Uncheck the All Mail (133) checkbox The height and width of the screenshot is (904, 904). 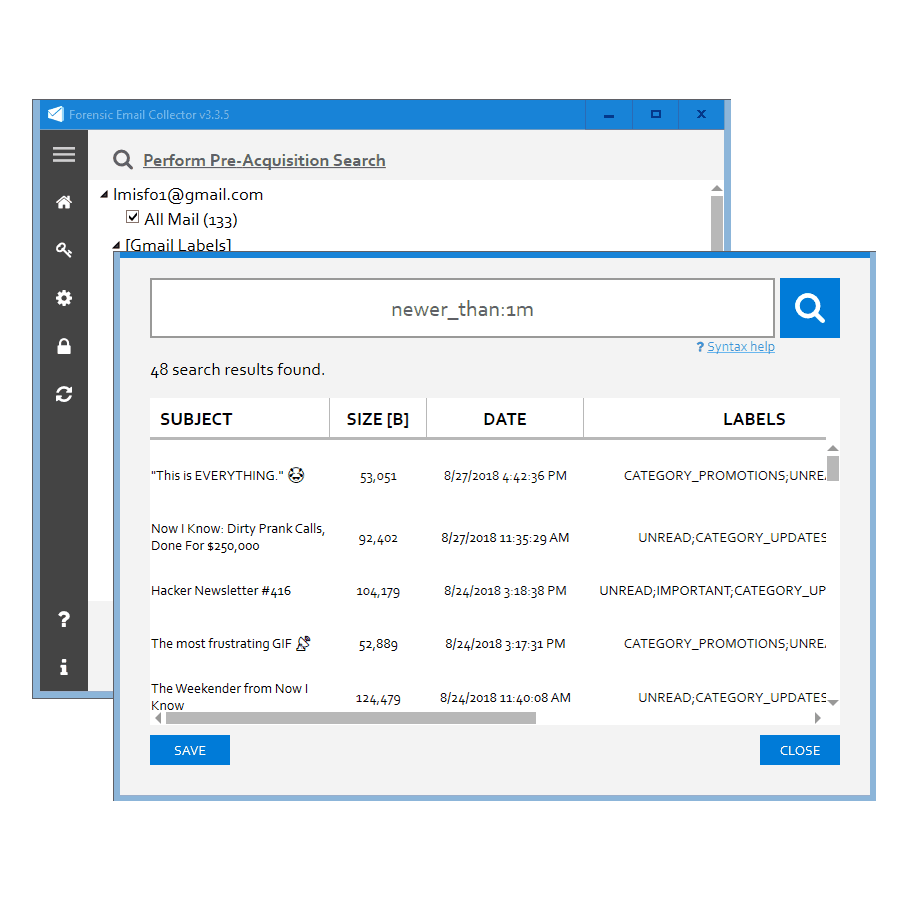click(132, 217)
